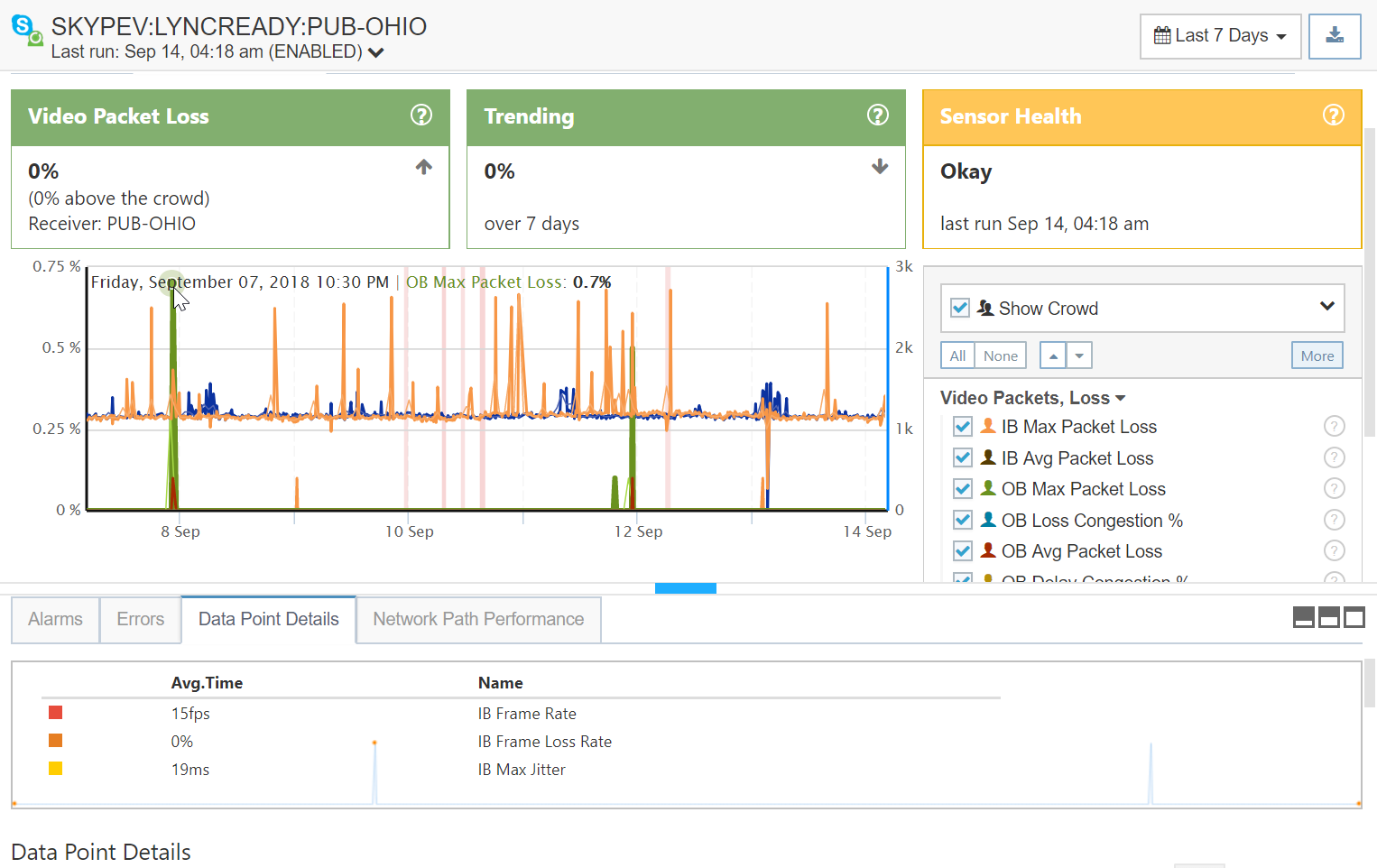Click the Skype sensor logo icon
1377x868 pixels.
coord(27,31)
